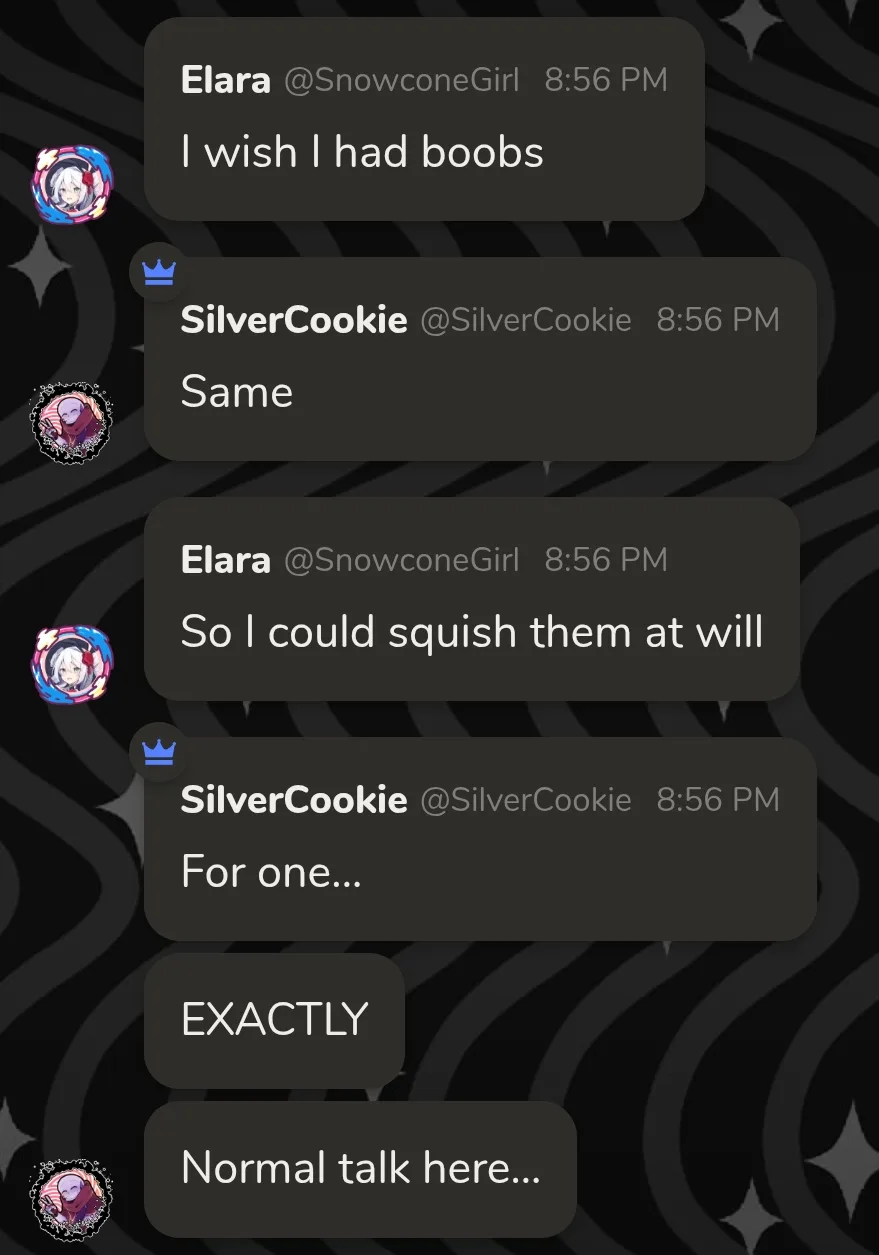
Task: Tap Elara's avatar beside "I wish I had boobs"
Action: [72, 183]
